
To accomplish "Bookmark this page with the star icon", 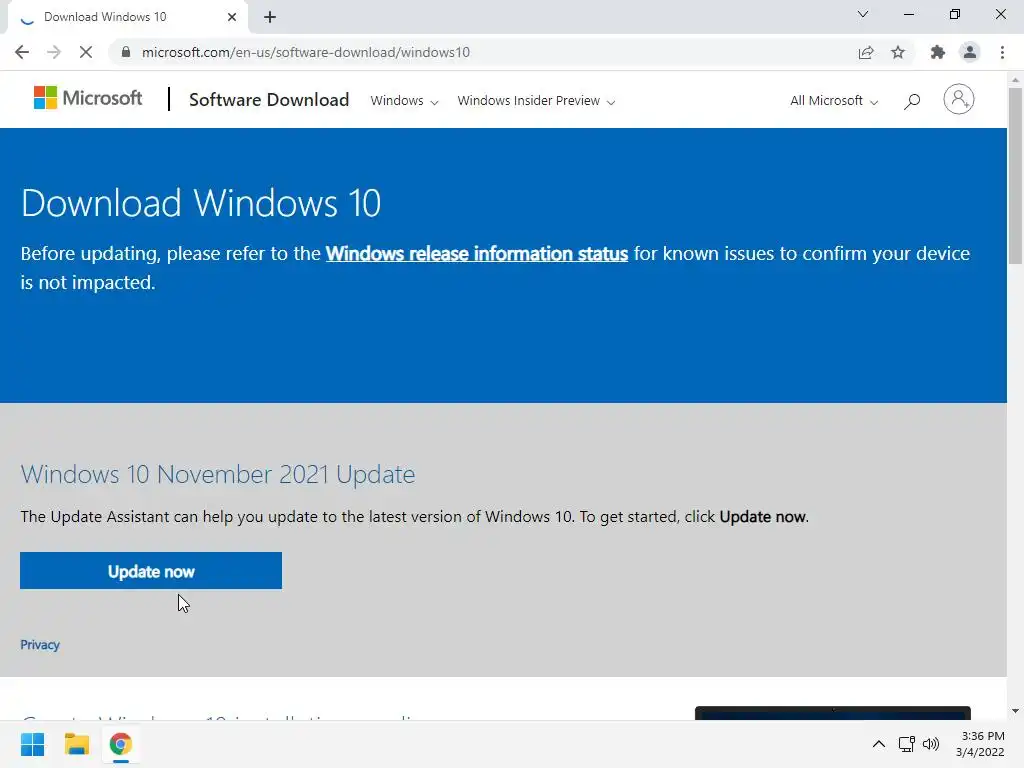I will click(898, 52).
